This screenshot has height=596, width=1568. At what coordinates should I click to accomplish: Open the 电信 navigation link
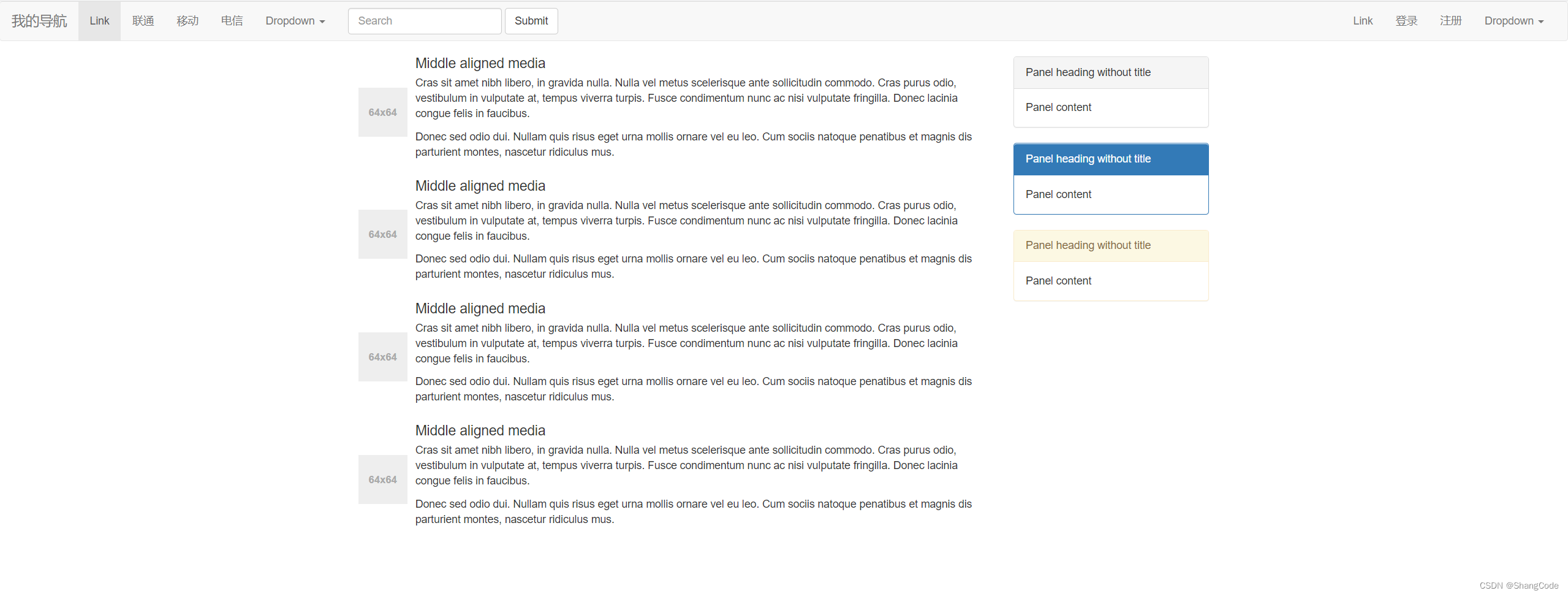pyautogui.click(x=232, y=21)
